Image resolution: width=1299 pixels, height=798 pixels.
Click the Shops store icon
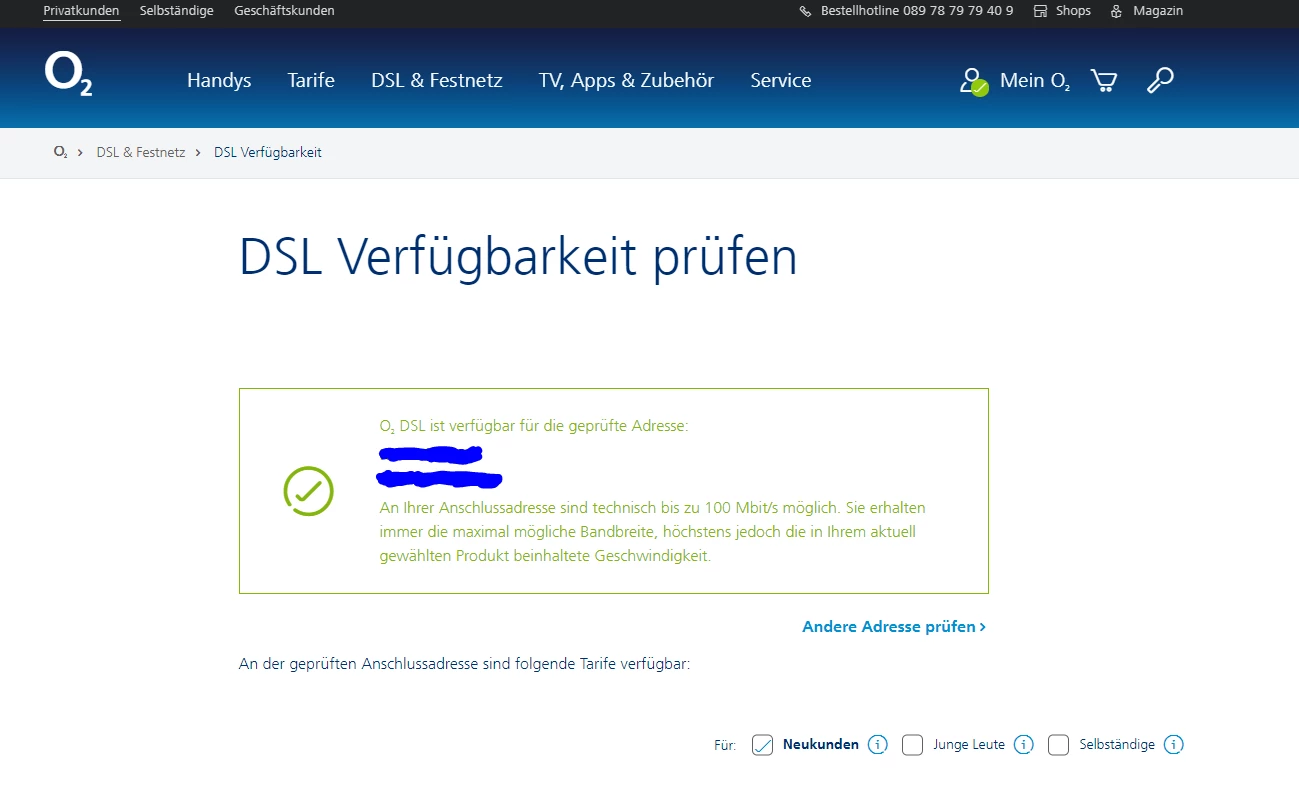pyautogui.click(x=1040, y=11)
